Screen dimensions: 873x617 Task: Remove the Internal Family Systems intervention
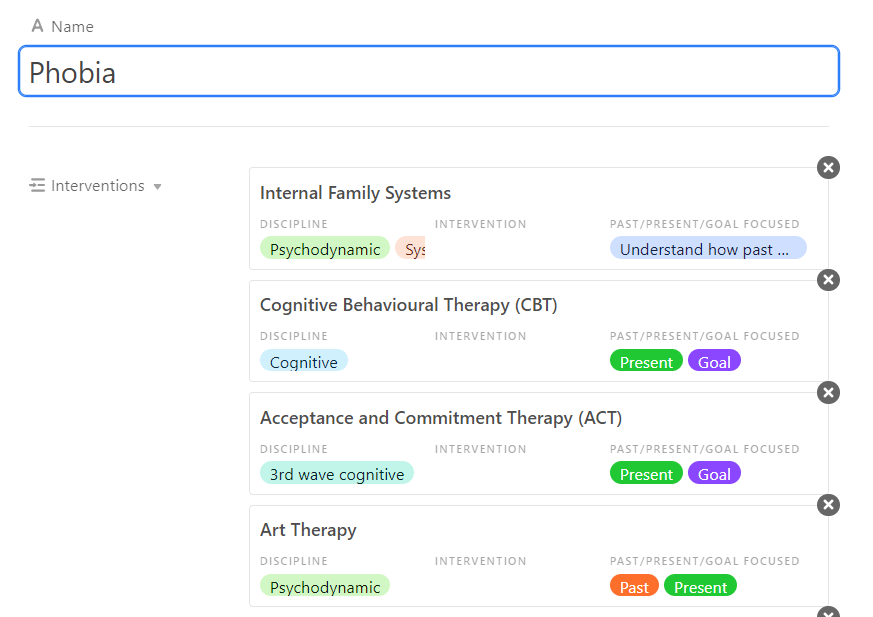click(828, 168)
